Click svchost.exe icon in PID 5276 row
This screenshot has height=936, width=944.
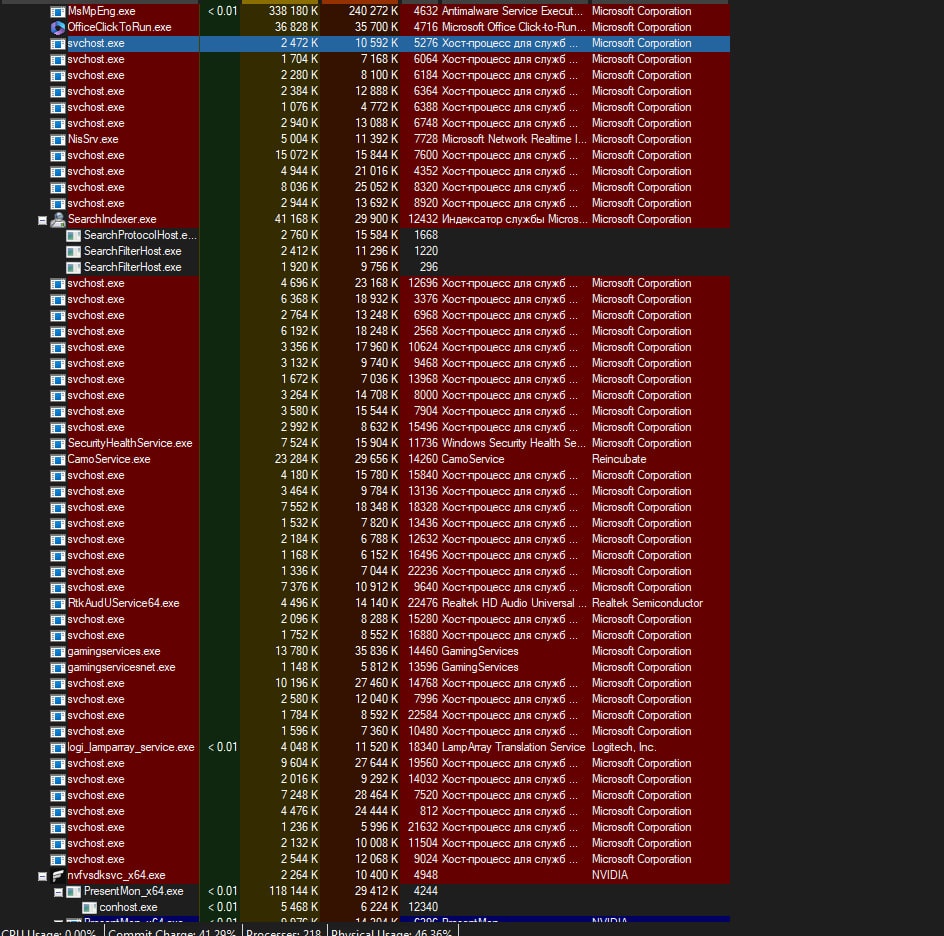click(x=58, y=44)
